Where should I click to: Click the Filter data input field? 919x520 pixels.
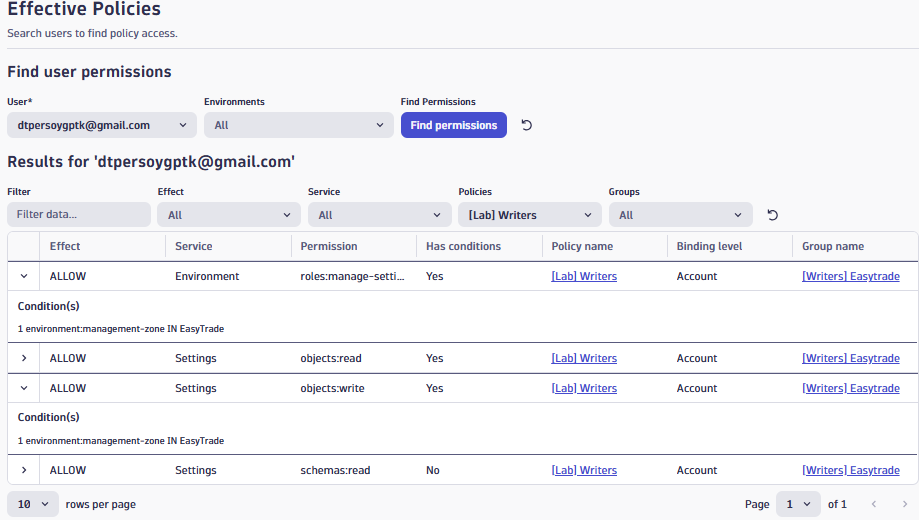(78, 215)
